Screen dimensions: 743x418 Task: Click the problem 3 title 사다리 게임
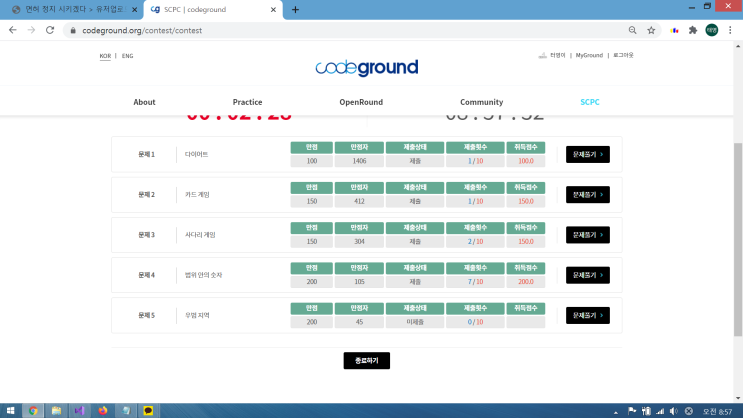point(200,235)
